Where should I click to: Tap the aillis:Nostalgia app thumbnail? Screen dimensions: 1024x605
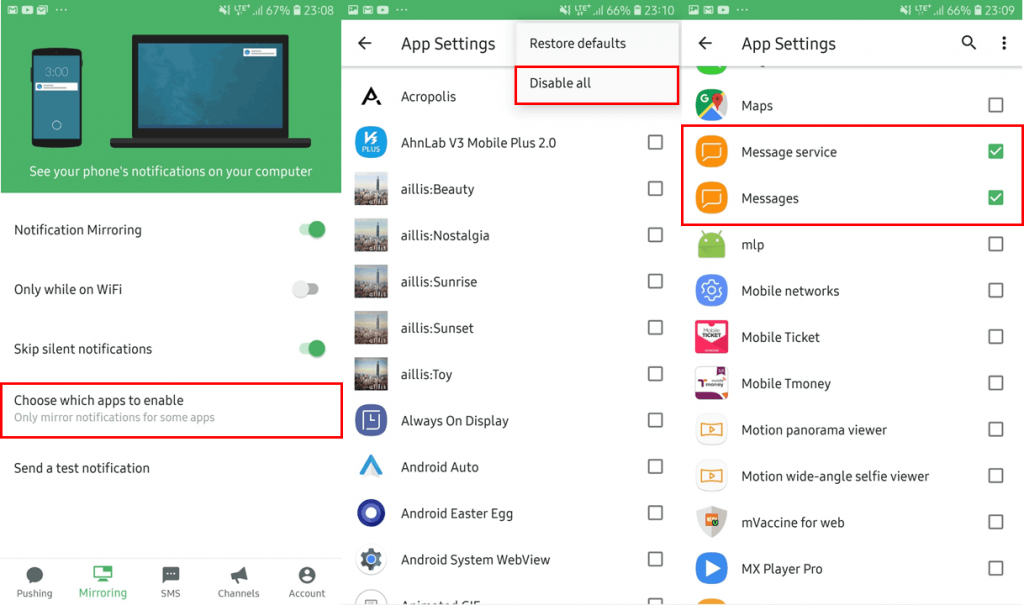click(371, 235)
